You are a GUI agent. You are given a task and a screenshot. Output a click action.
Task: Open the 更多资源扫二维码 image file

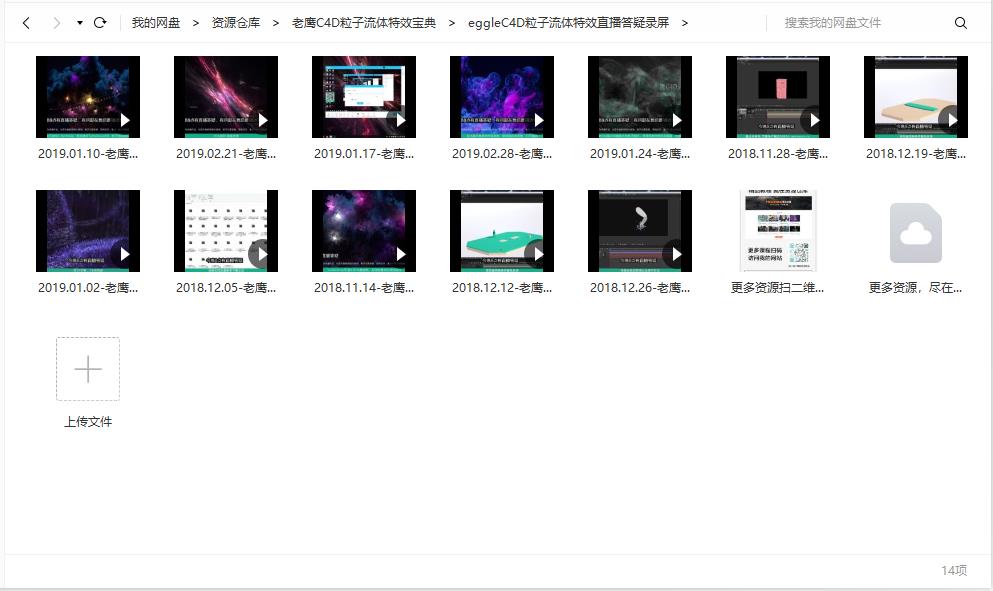coord(778,231)
